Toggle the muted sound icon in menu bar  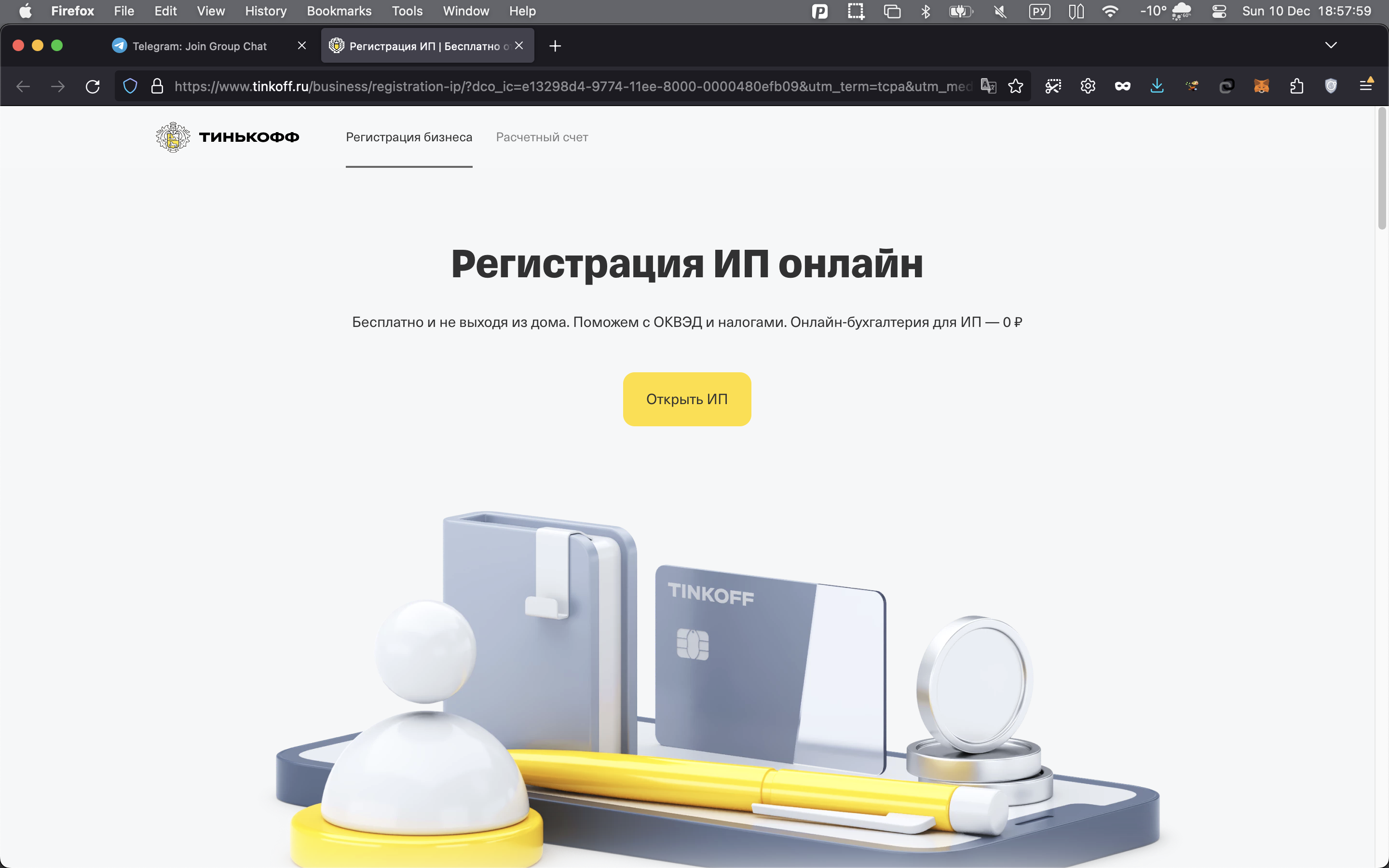coord(1000,12)
